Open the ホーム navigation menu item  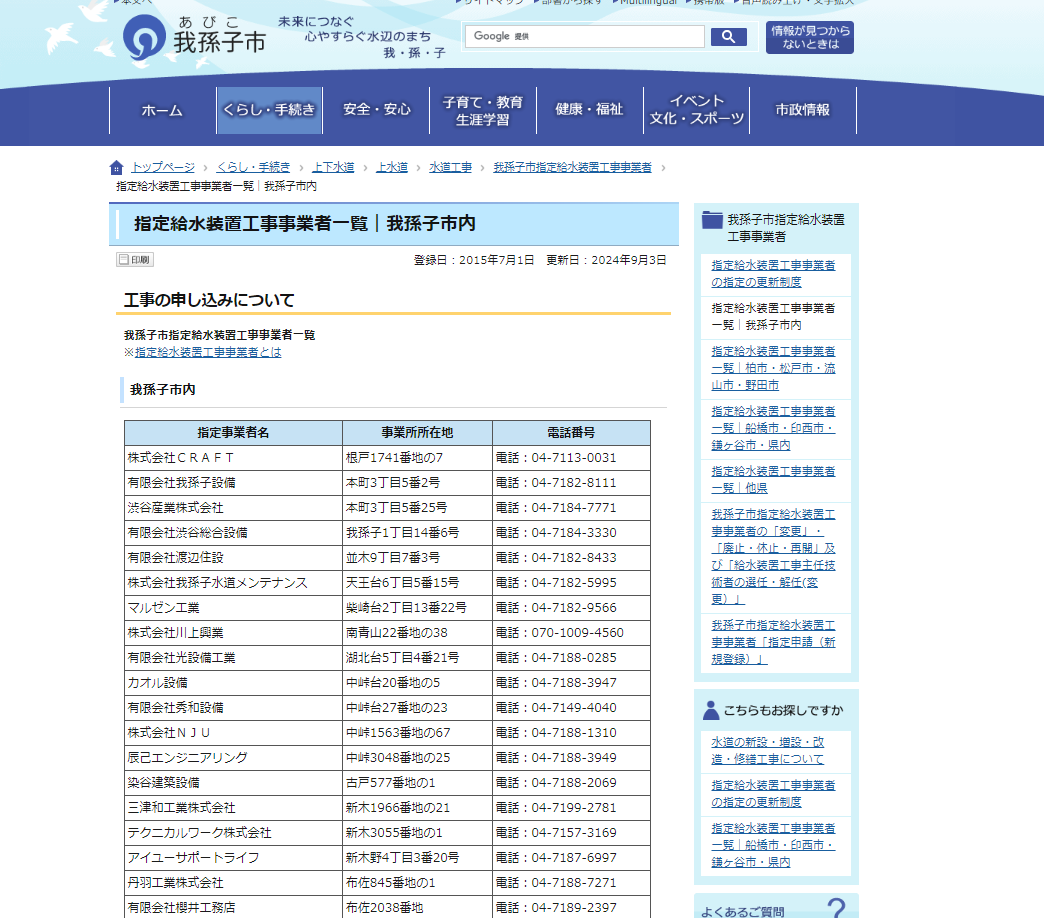click(162, 110)
